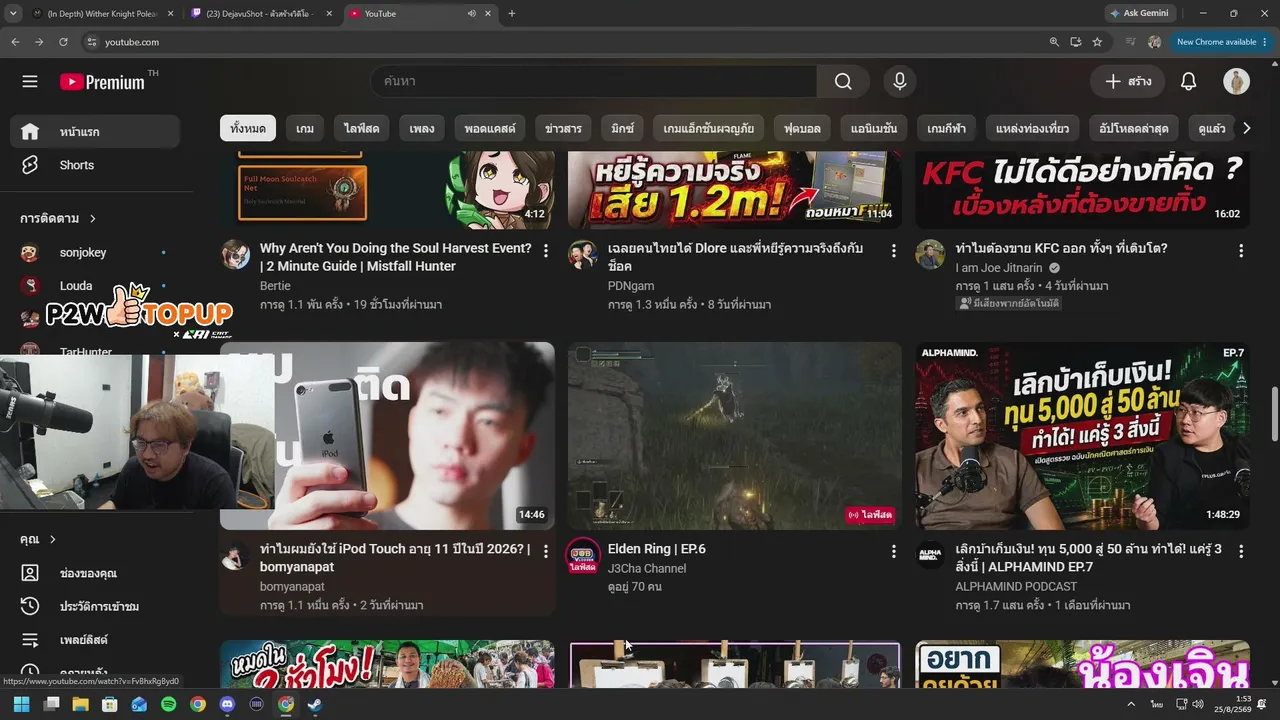This screenshot has height=720, width=1280.
Task: Play ALPHAMIND EP.7 video thumbnail
Action: (x=1082, y=436)
